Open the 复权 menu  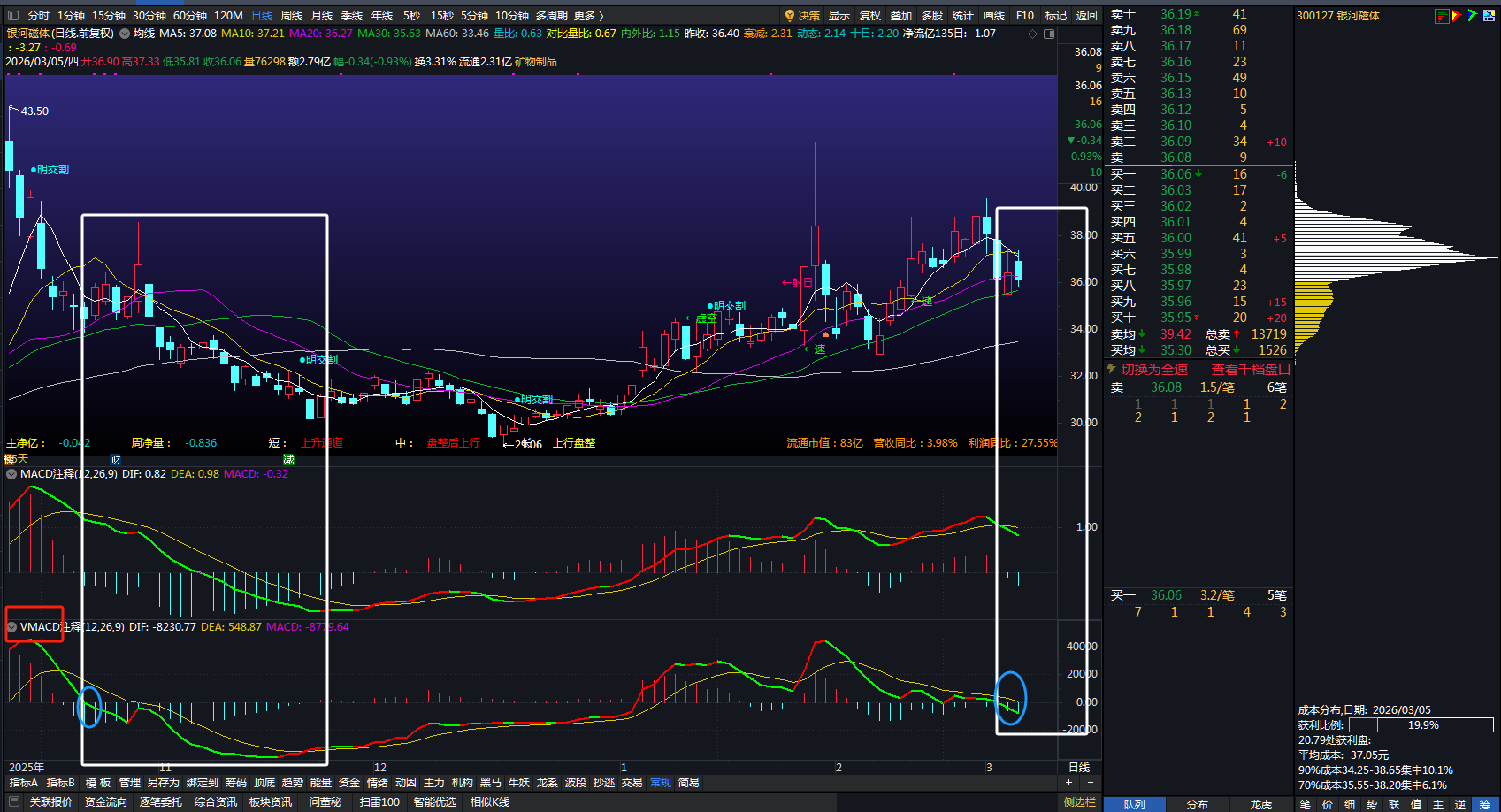(870, 15)
